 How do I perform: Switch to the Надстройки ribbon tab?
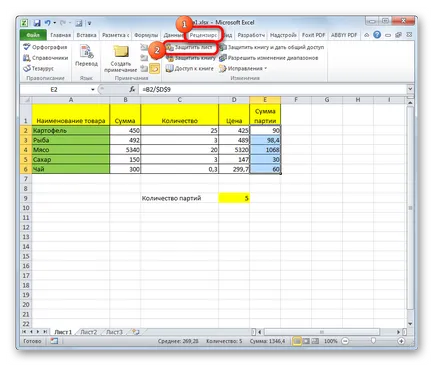pyautogui.click(x=283, y=35)
